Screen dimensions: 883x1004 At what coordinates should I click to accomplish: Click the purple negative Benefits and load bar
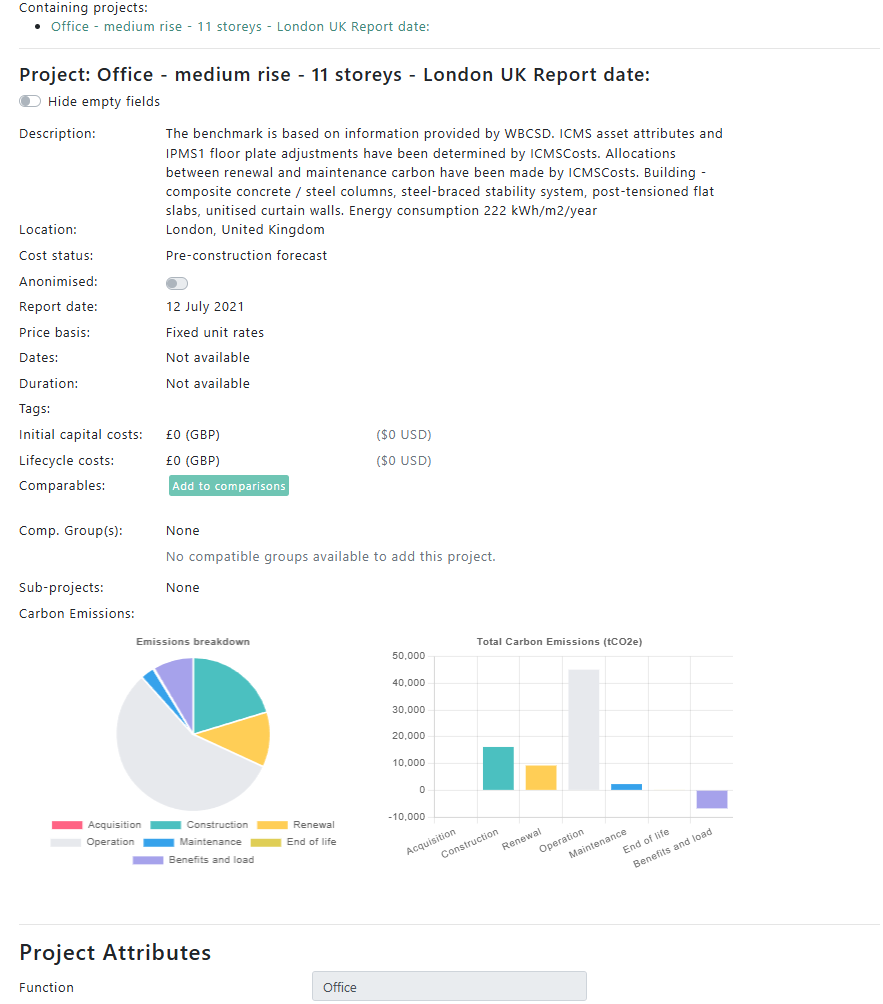coord(712,799)
